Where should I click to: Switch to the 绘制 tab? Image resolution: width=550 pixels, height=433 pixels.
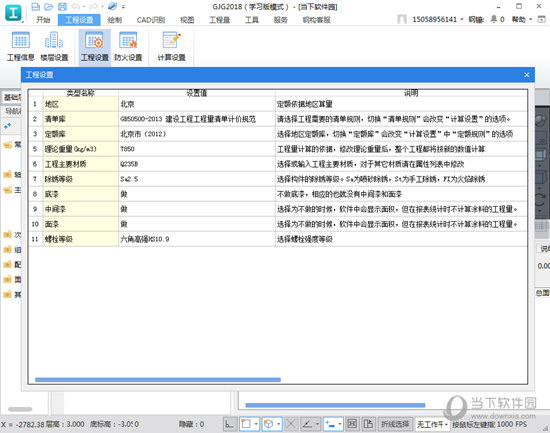point(115,20)
